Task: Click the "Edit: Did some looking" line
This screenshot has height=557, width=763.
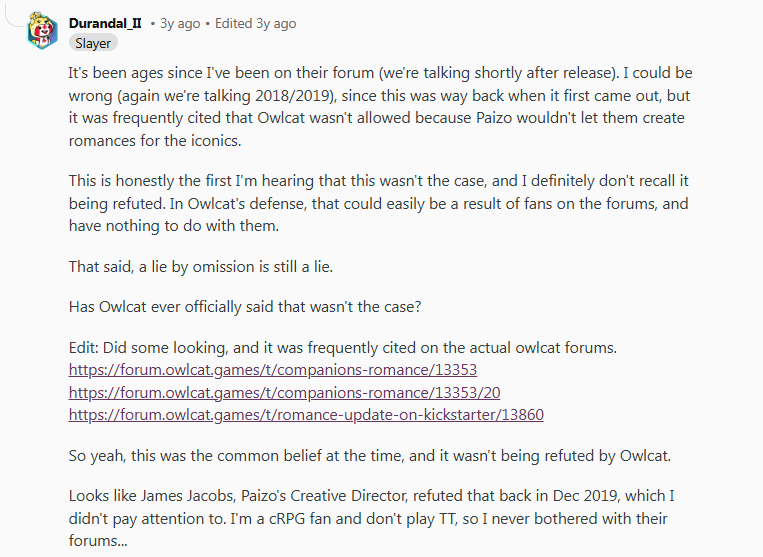Action: pyautogui.click(x=343, y=347)
